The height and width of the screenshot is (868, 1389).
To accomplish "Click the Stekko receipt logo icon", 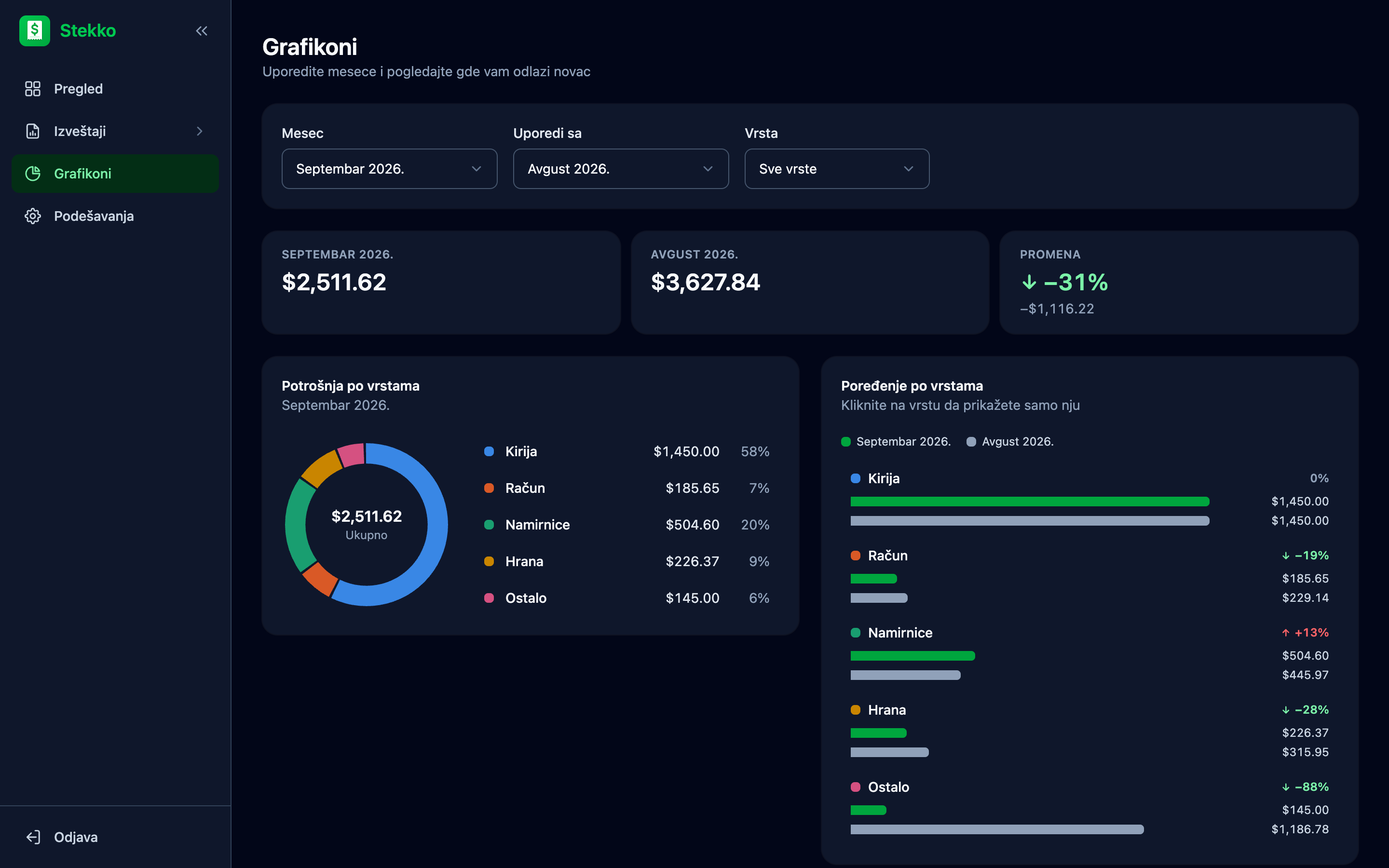I will (x=34, y=30).
